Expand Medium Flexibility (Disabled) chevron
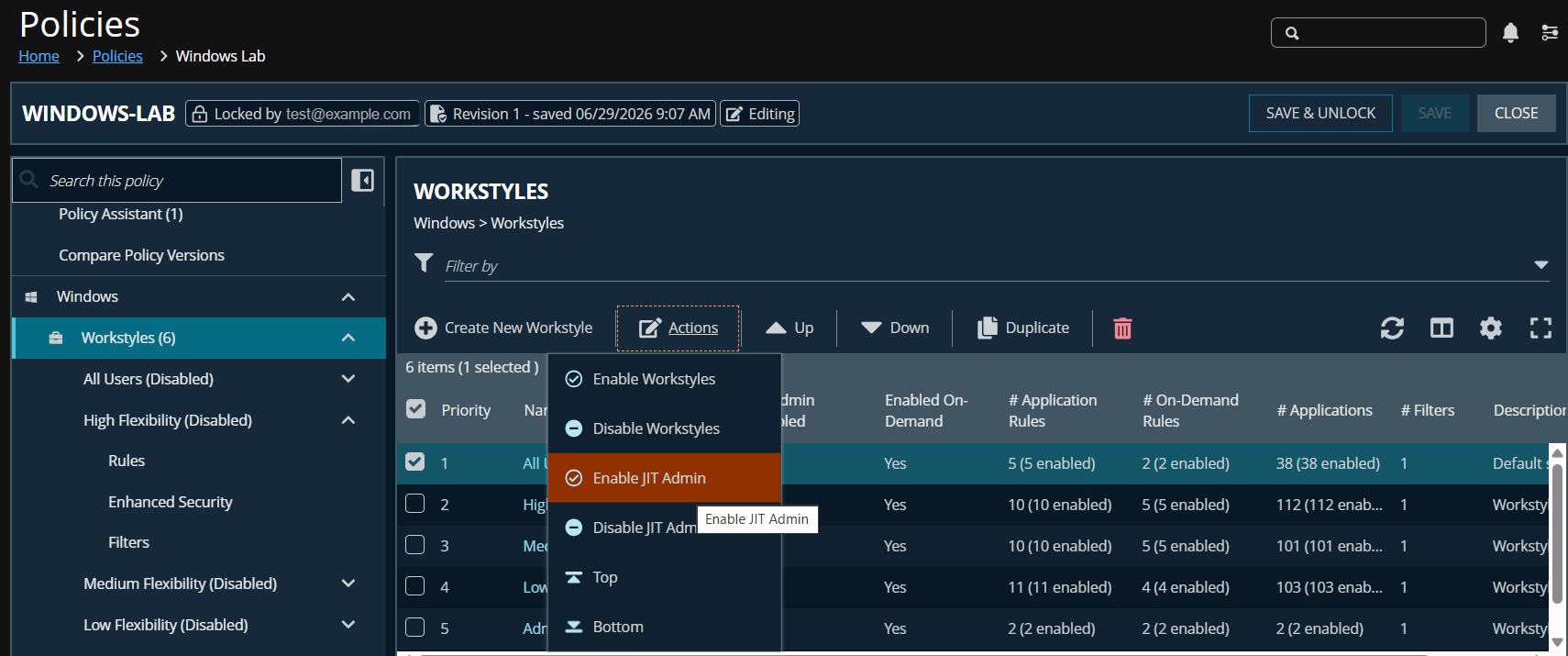 [348, 584]
